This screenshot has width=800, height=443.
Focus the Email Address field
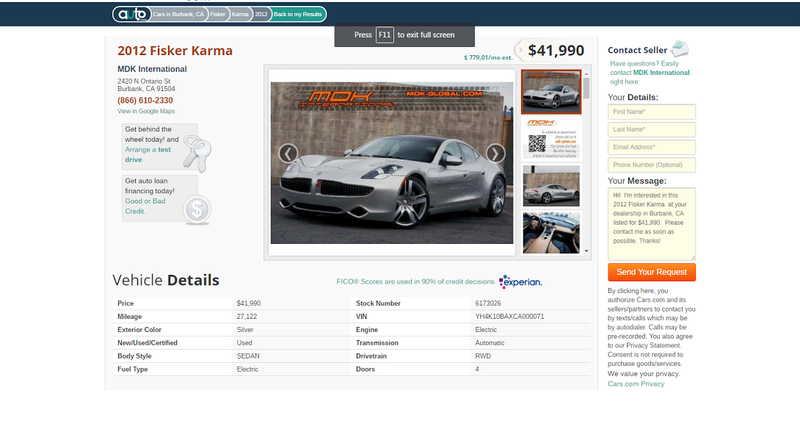click(652, 147)
